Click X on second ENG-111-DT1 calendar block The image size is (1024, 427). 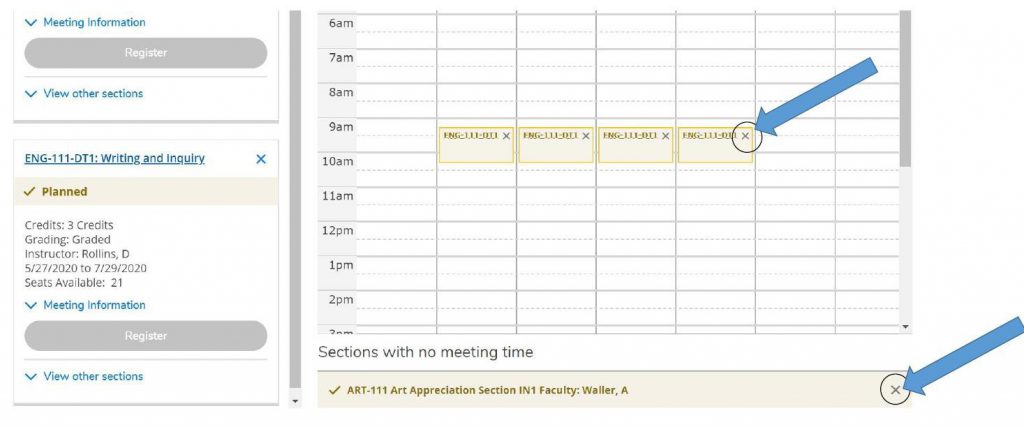pos(586,136)
